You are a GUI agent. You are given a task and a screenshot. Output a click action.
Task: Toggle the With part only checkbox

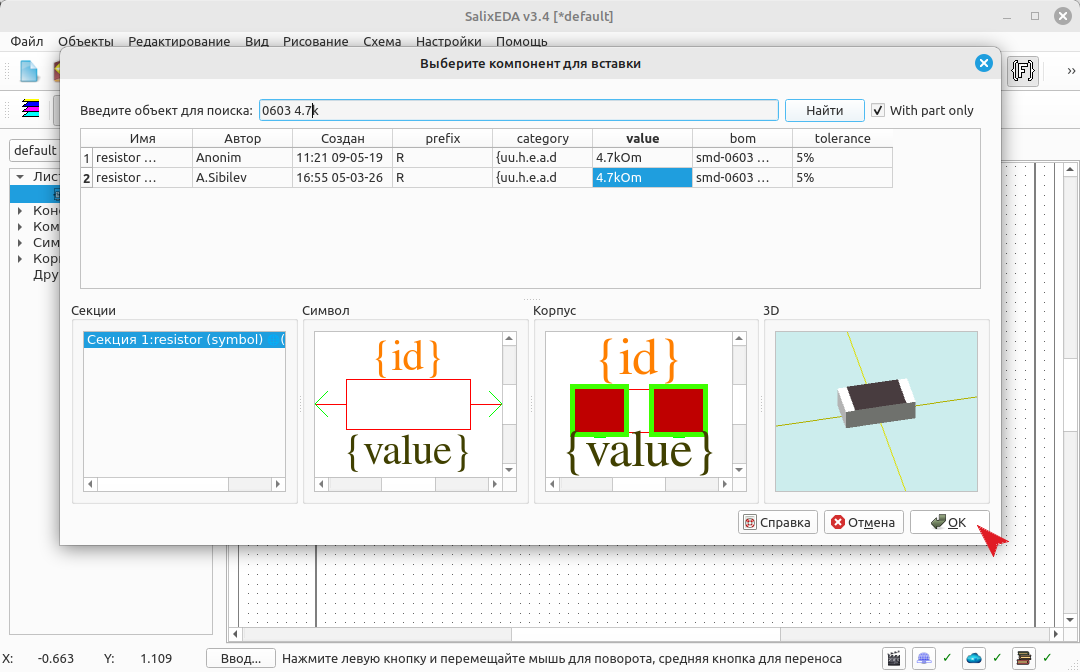[x=878, y=110]
